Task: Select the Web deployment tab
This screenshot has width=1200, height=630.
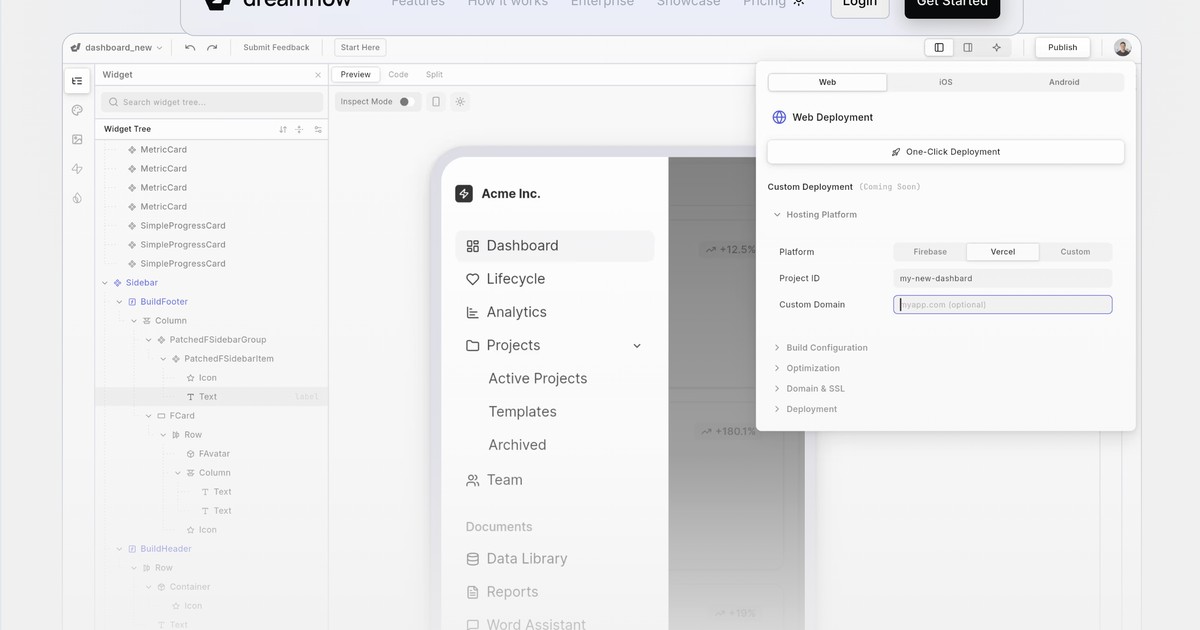Action: (x=827, y=82)
